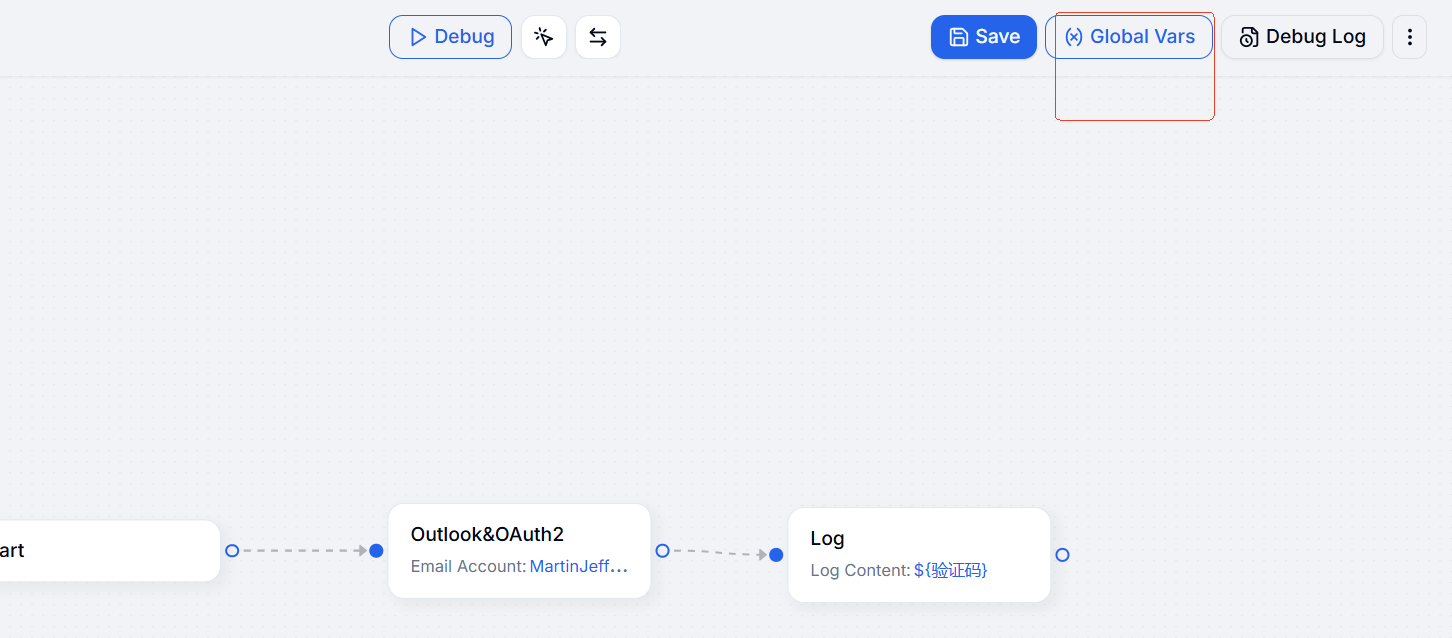Screen dimensions: 1452x638
Task: Click the Global Vars variable icon
Action: 1073,37
